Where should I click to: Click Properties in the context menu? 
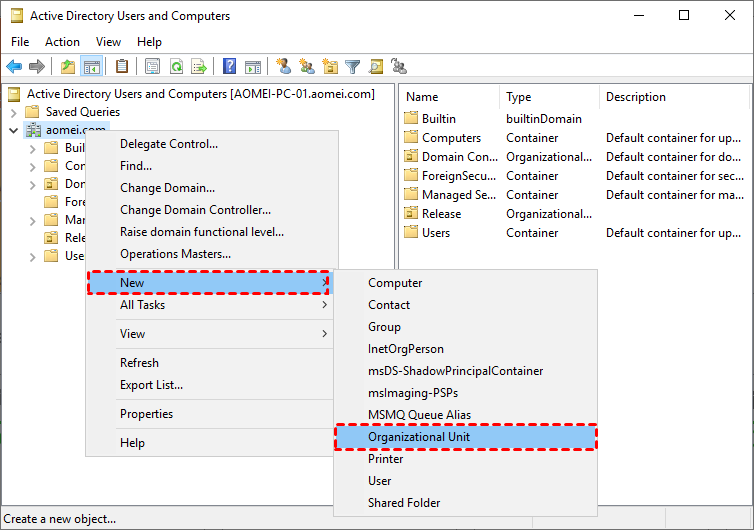146,414
